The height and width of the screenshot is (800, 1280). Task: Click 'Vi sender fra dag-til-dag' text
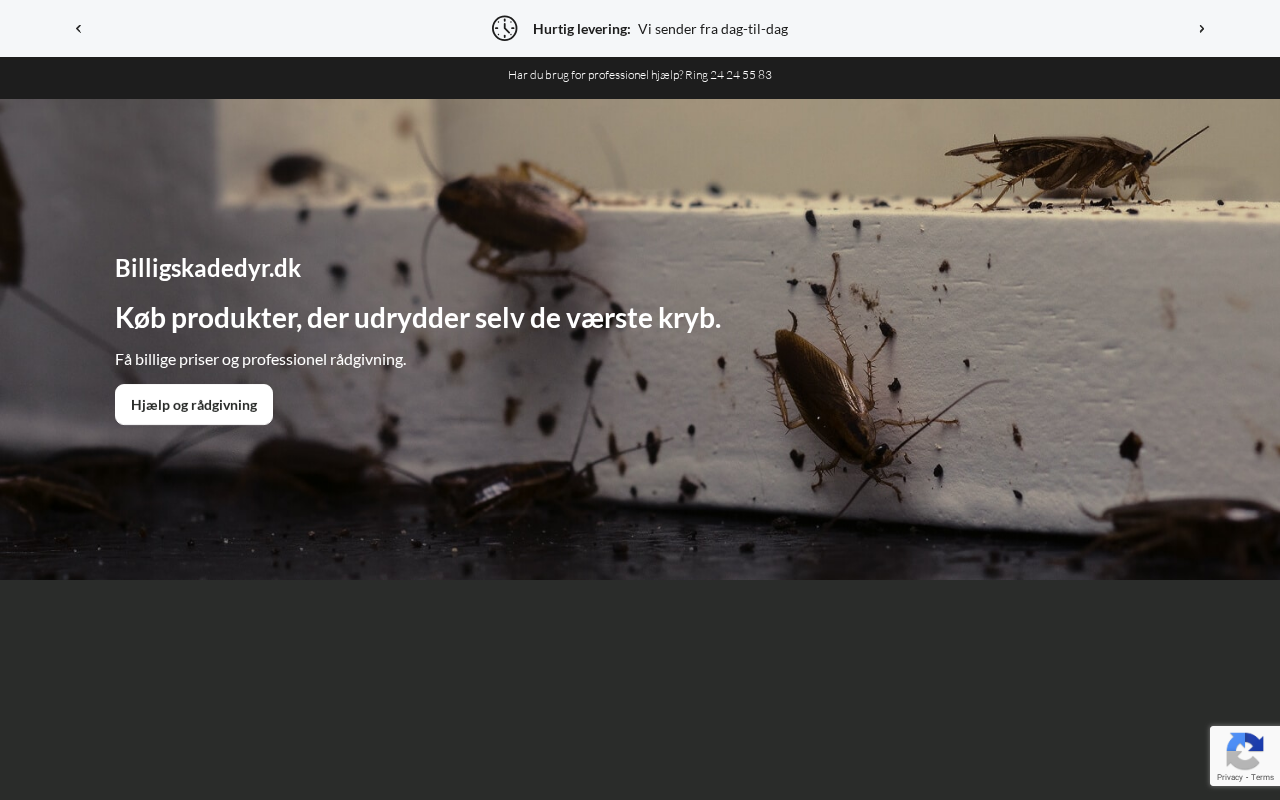pyautogui.click(x=713, y=29)
